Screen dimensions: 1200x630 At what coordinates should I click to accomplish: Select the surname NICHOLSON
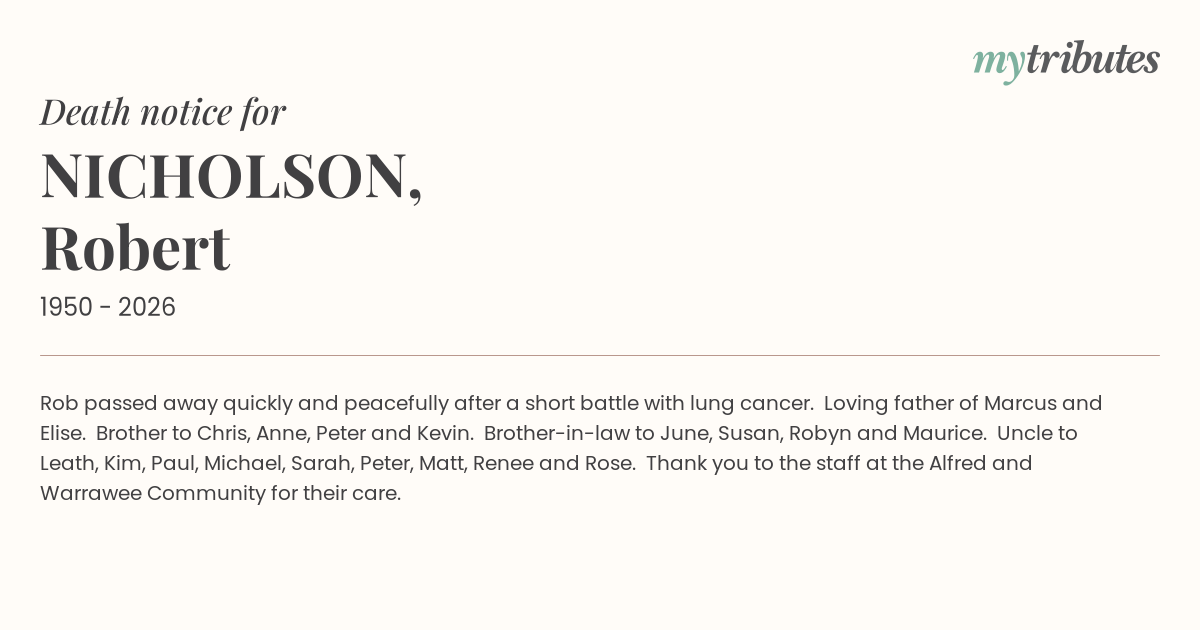(224, 176)
